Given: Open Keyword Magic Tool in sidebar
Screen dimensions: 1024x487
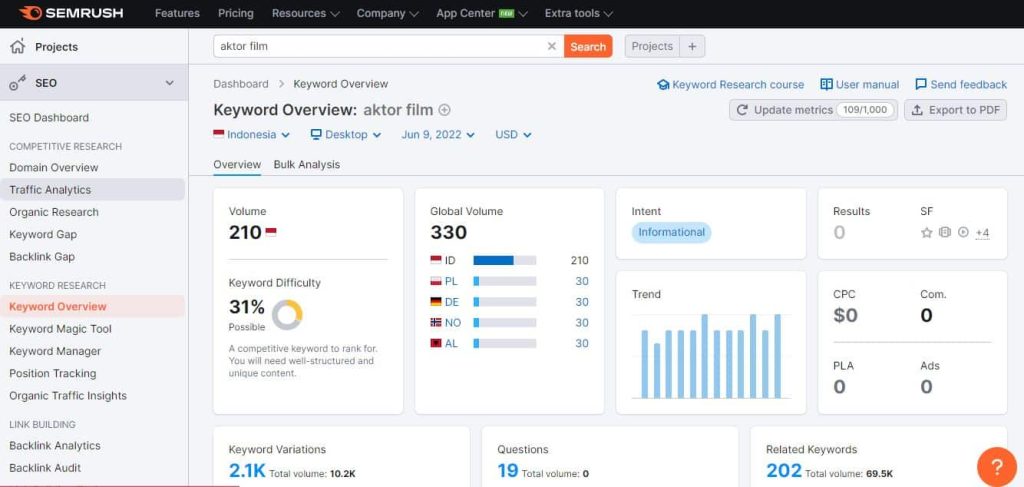Looking at the screenshot, I should click(x=61, y=329).
